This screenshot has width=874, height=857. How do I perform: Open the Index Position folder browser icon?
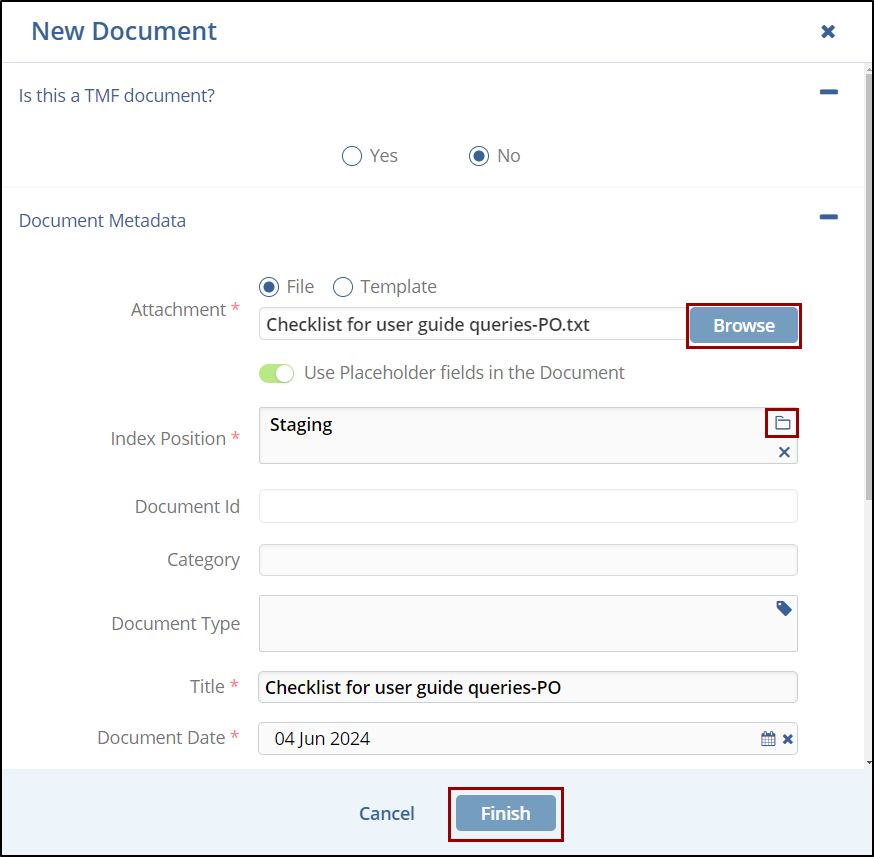(783, 424)
